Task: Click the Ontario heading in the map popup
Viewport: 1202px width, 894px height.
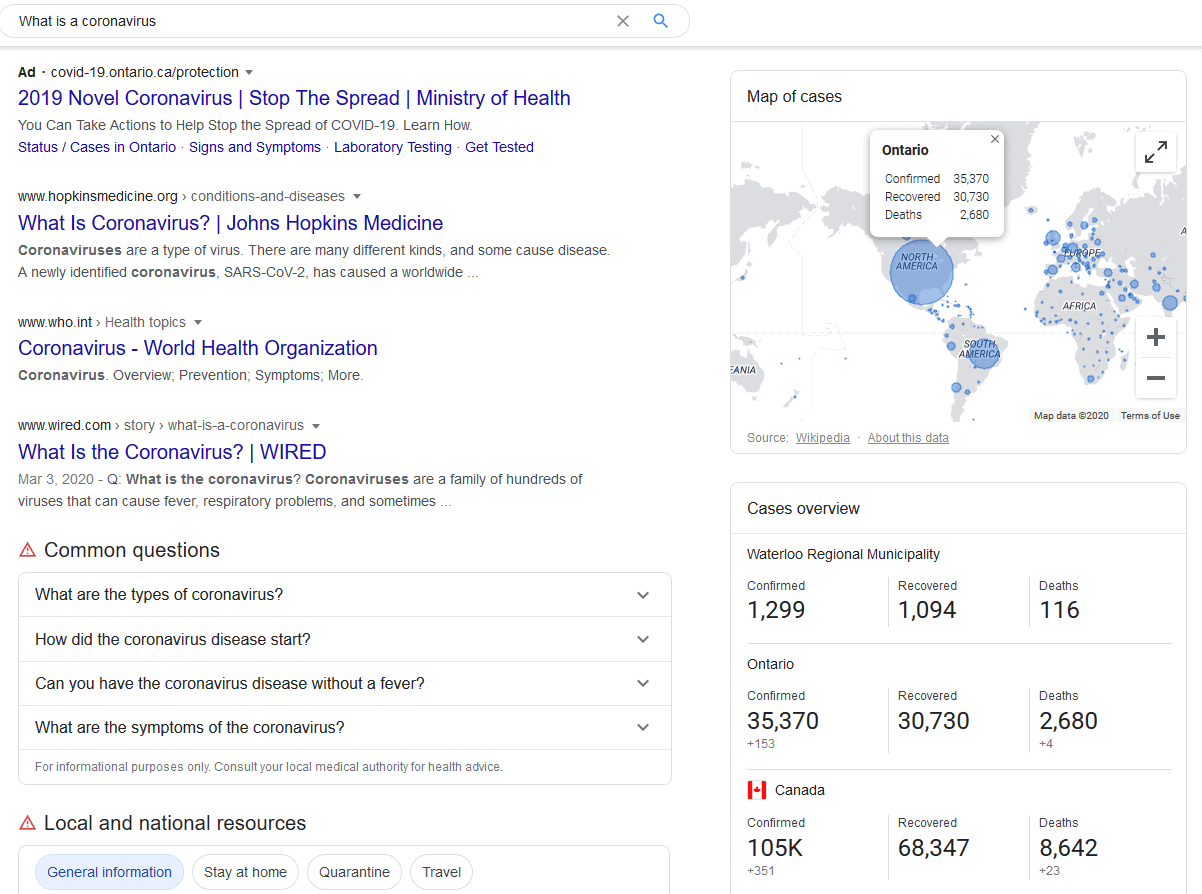Action: click(x=905, y=150)
